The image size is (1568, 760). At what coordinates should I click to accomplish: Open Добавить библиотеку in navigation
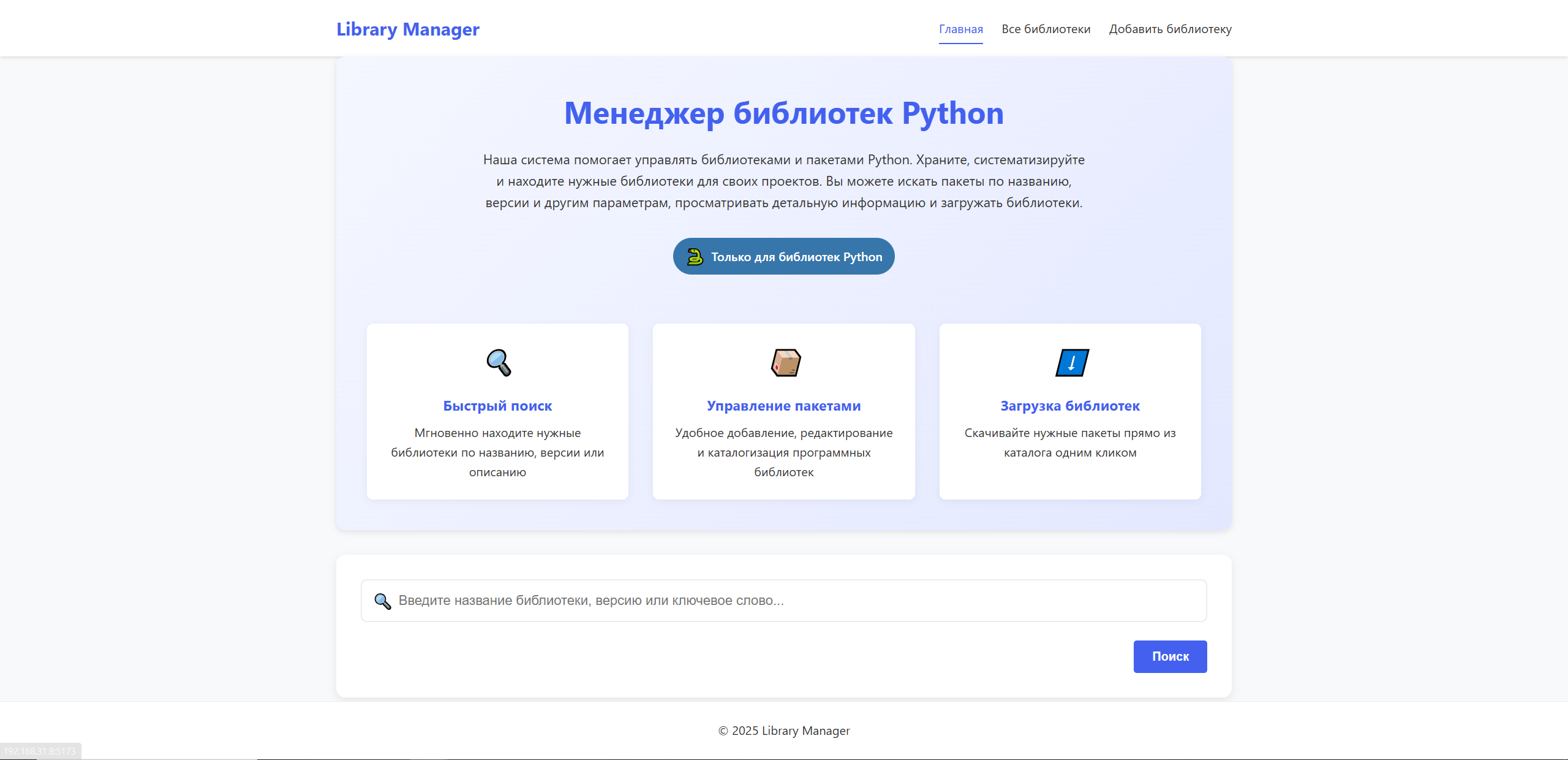pos(1170,29)
